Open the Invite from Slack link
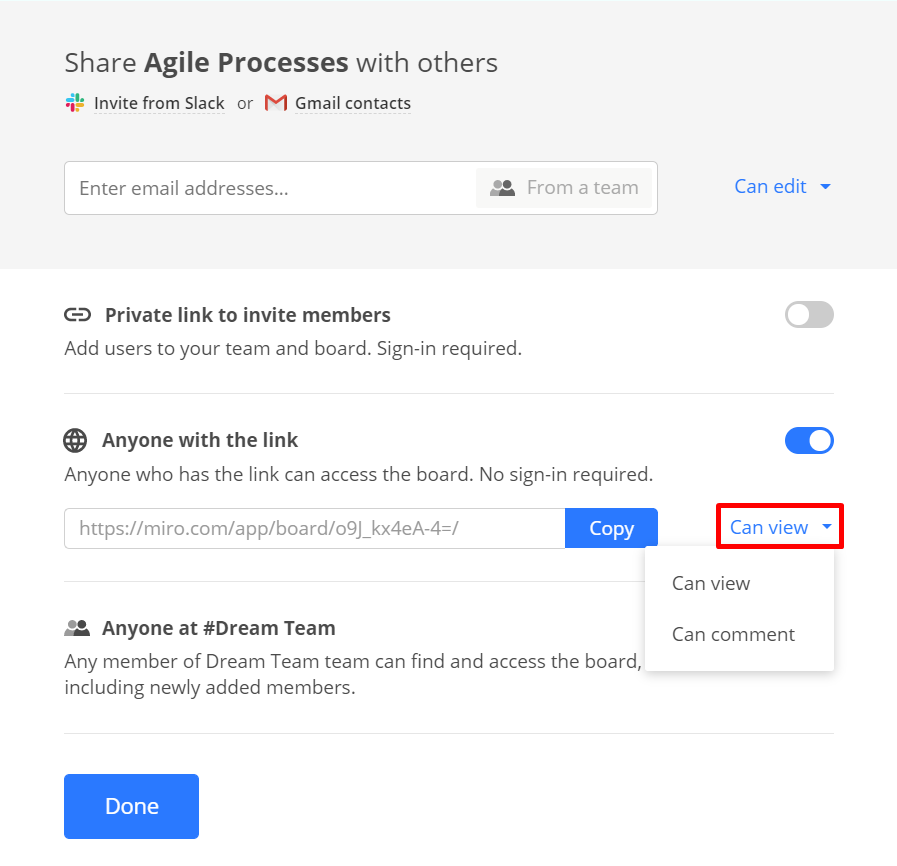The width and height of the screenshot is (897, 866). [x=159, y=103]
